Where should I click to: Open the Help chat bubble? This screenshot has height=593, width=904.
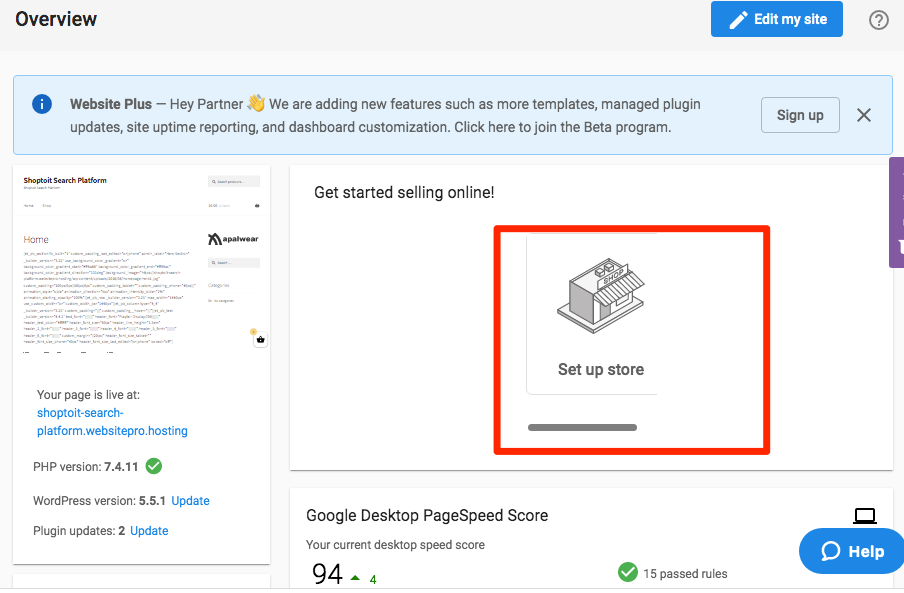pyautogui.click(x=852, y=552)
